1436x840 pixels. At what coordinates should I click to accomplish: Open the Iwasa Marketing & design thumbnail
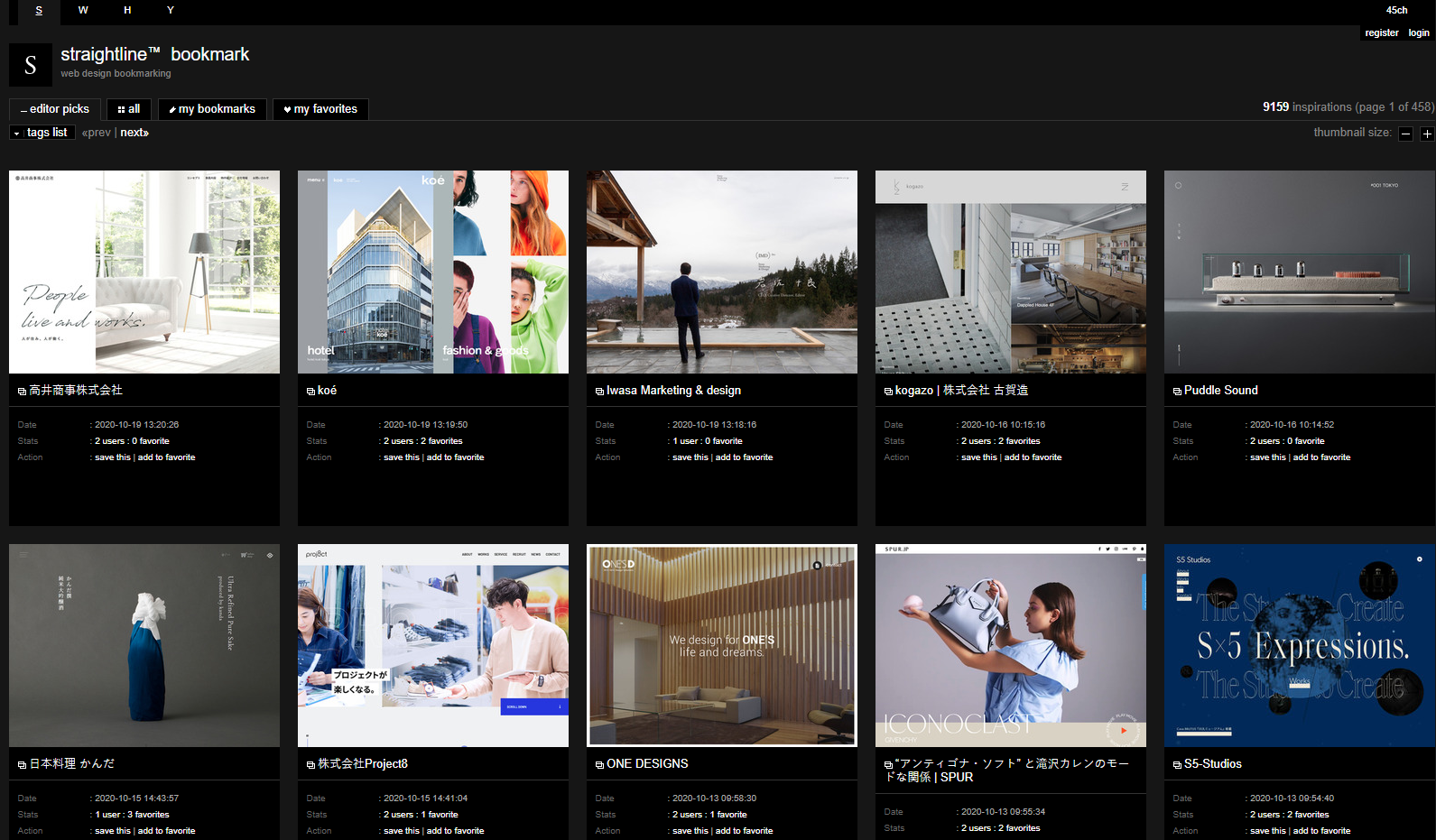coord(722,272)
